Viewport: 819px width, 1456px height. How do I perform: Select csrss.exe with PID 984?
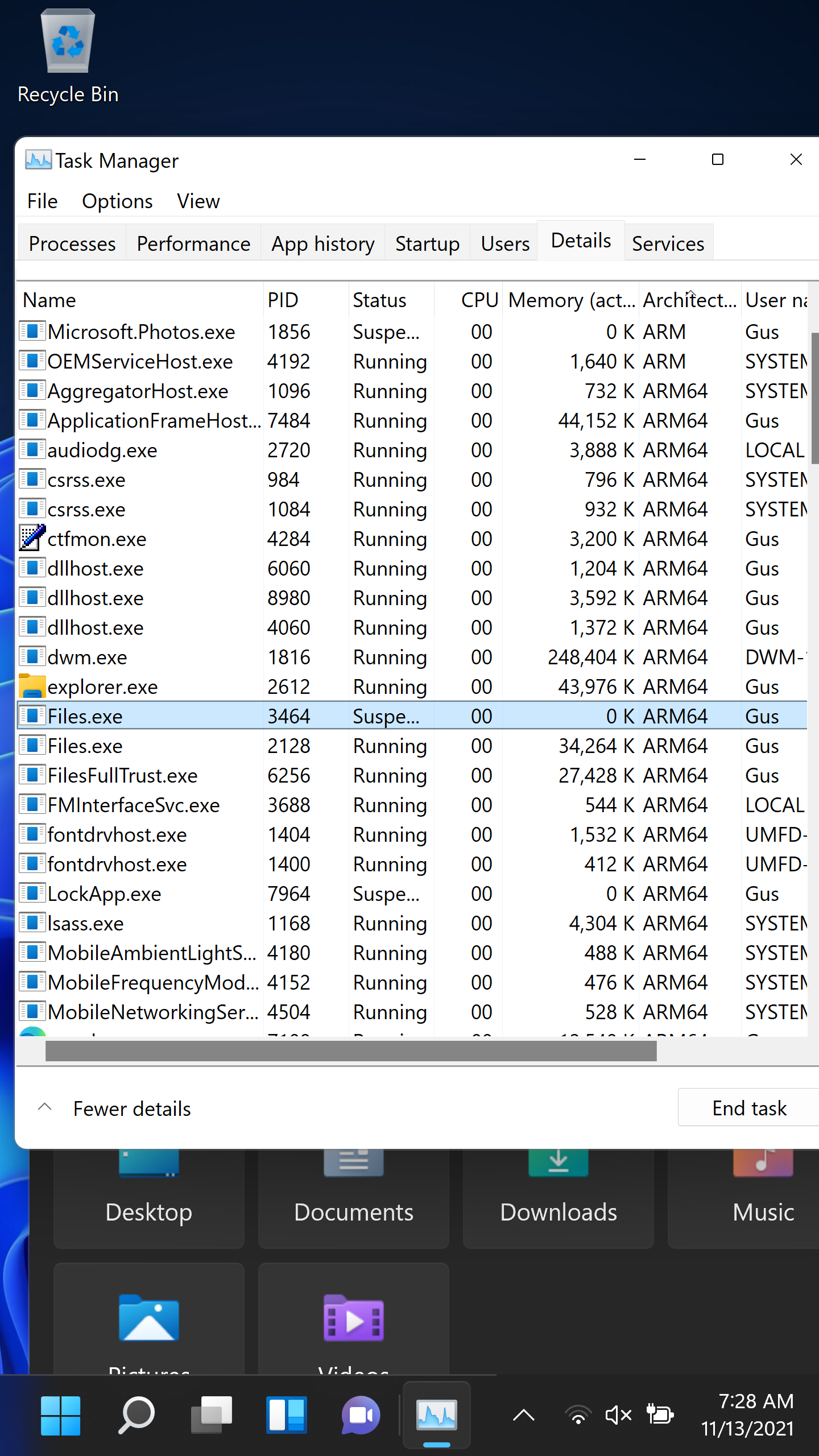tap(412, 479)
